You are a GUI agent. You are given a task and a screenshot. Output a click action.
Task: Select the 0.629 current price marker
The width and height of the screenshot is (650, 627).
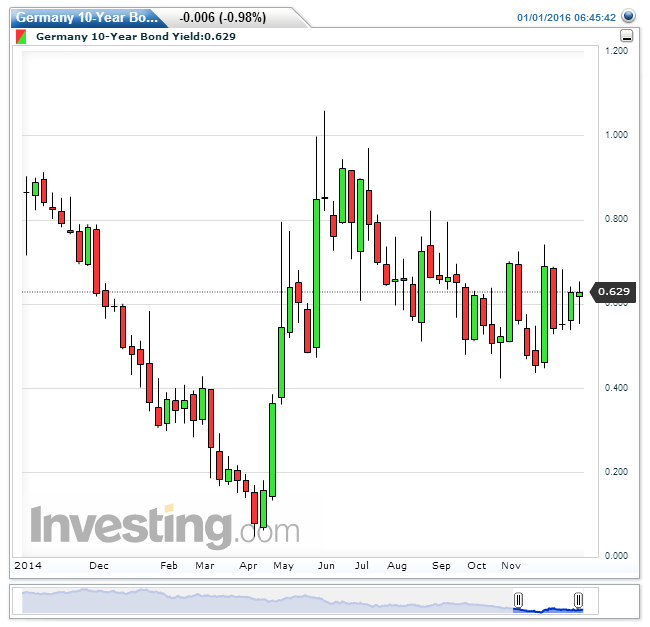(613, 292)
